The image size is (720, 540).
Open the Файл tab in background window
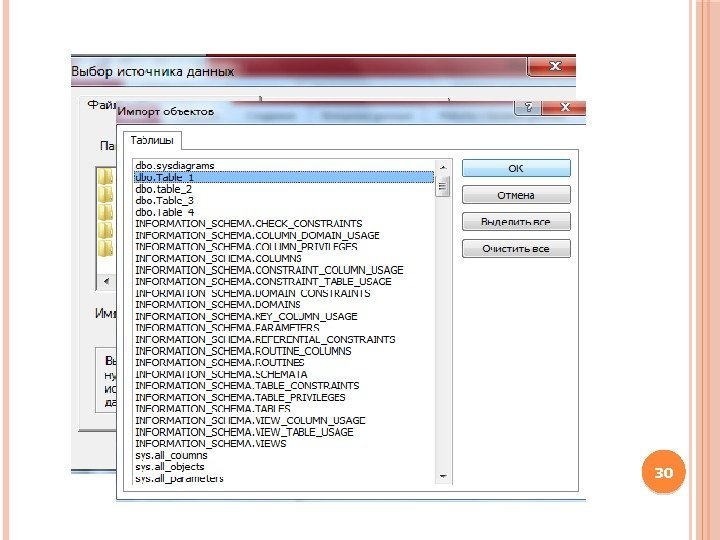pyautogui.click(x=101, y=105)
